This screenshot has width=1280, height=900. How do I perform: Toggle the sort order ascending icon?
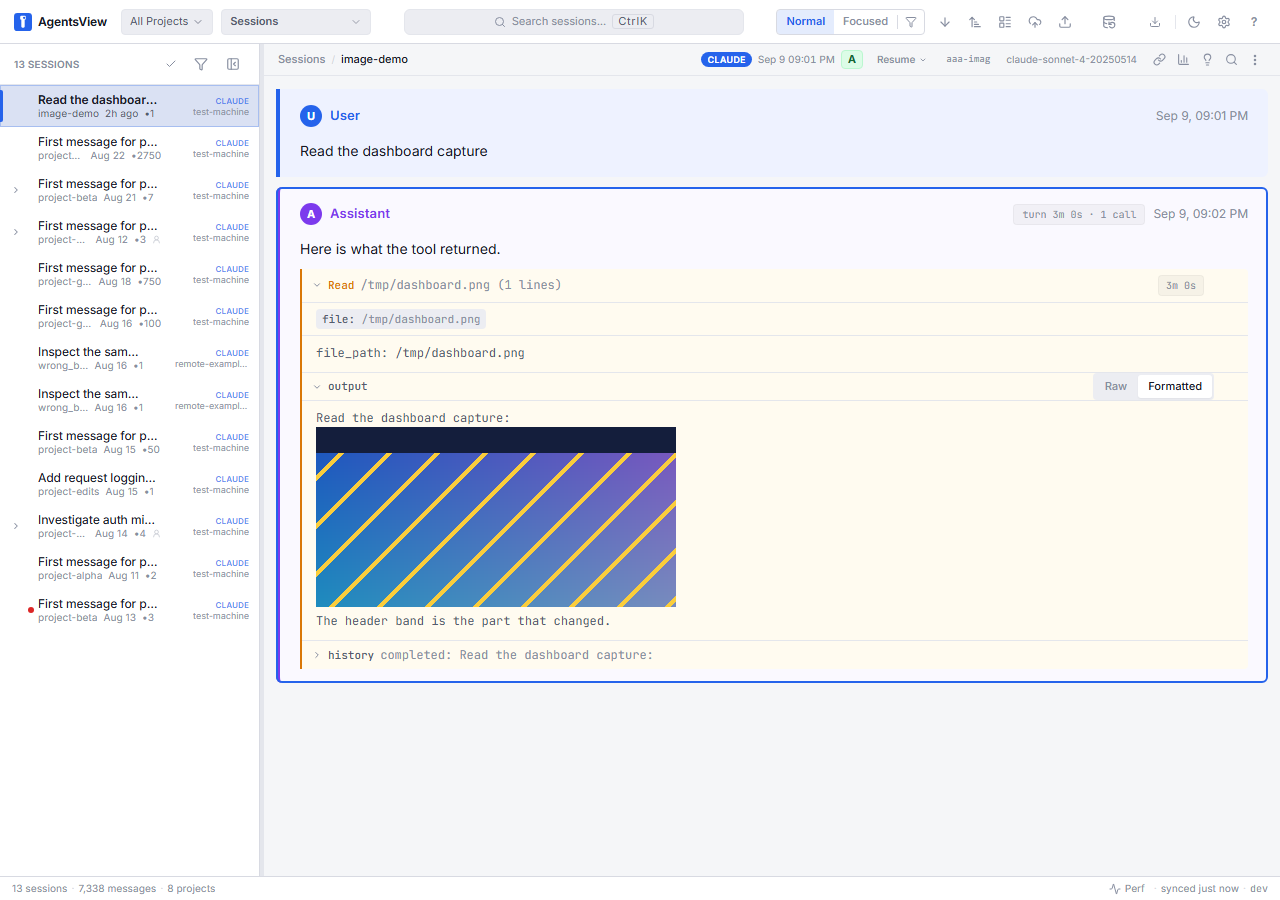(975, 21)
